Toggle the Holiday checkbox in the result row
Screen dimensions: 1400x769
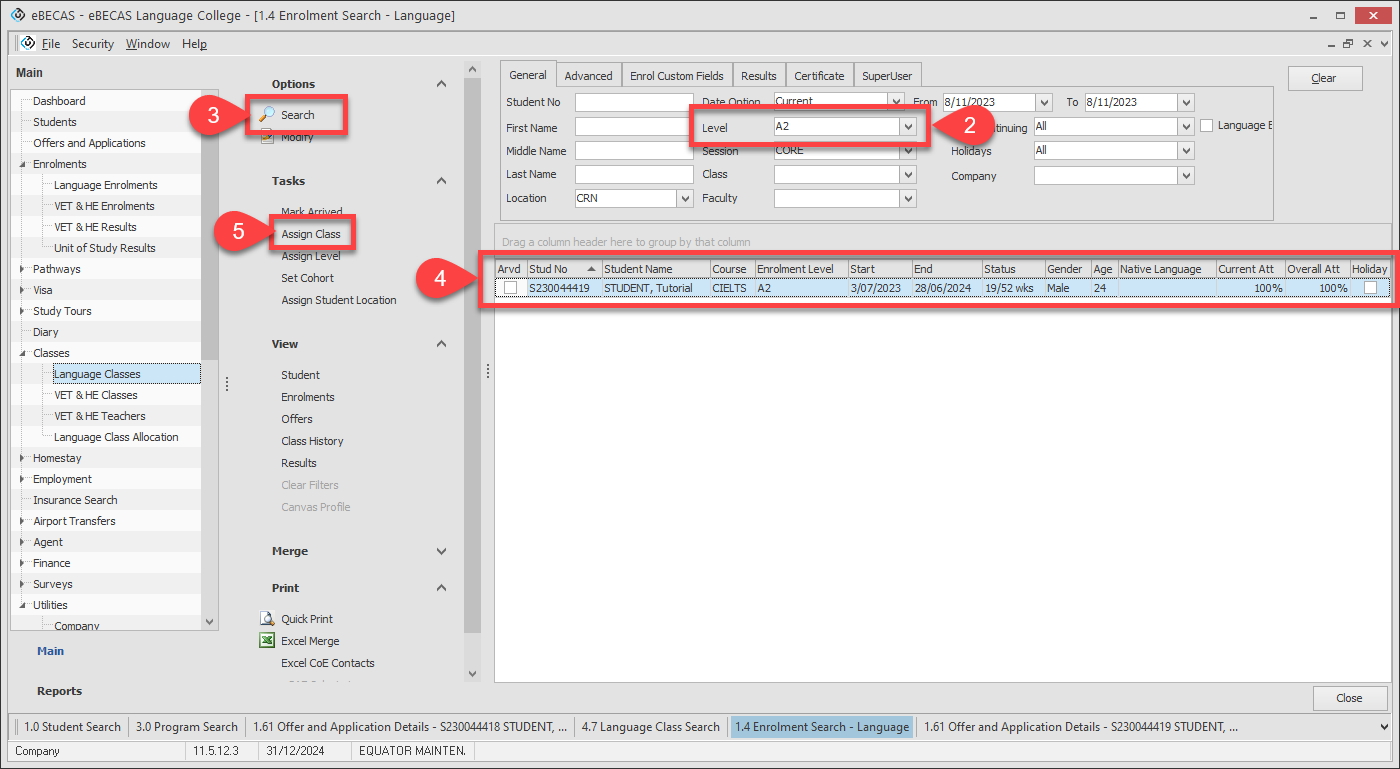pos(1370,288)
